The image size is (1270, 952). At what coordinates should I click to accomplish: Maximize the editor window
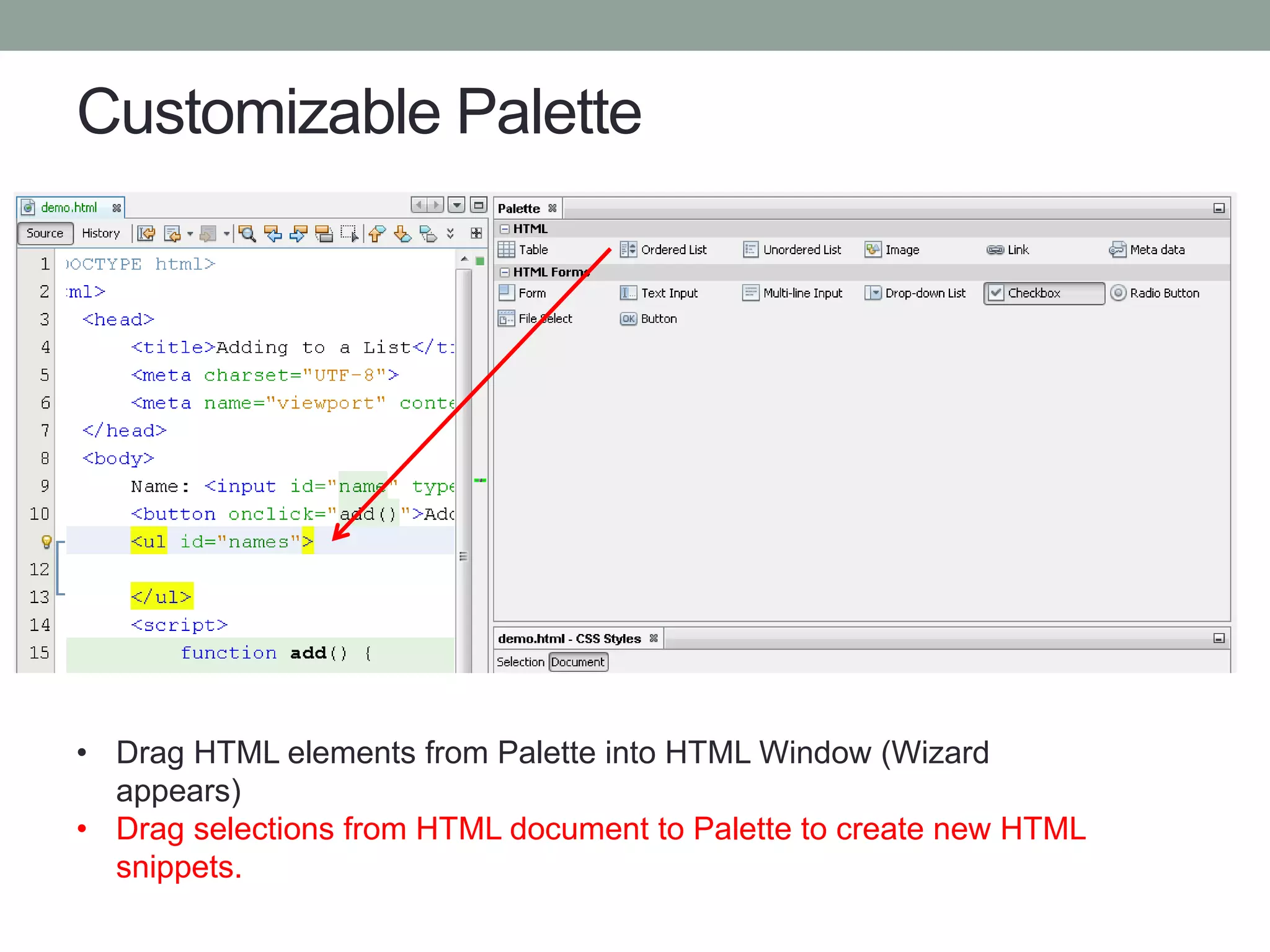pyautogui.click(x=479, y=205)
